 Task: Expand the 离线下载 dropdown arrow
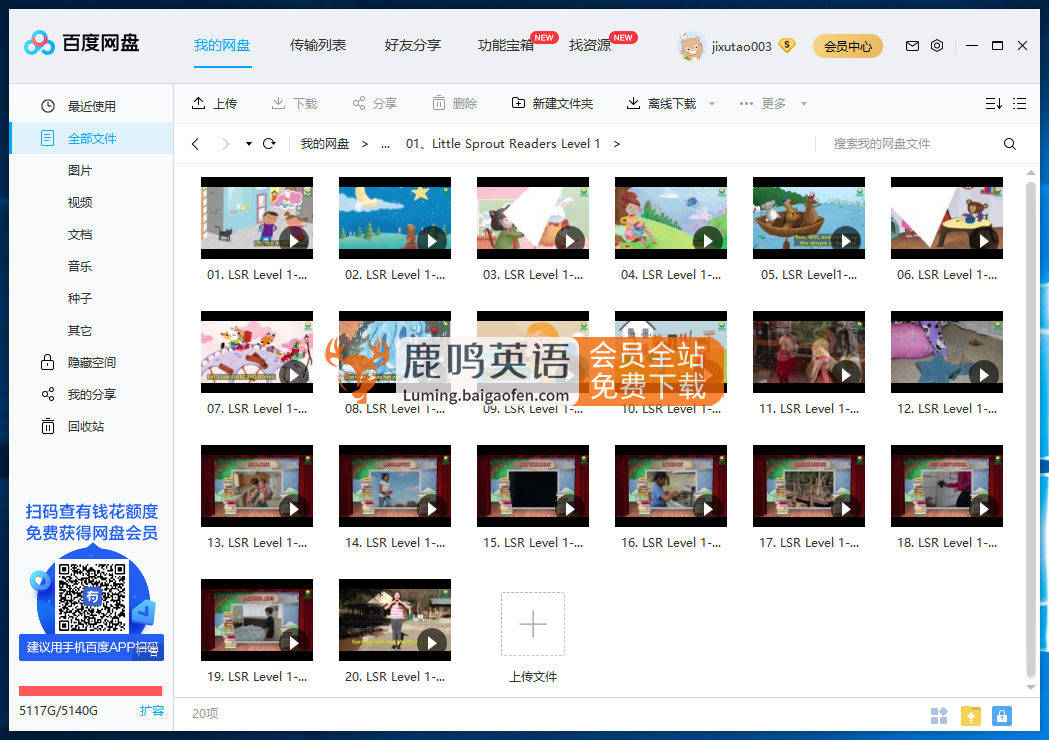coord(711,103)
